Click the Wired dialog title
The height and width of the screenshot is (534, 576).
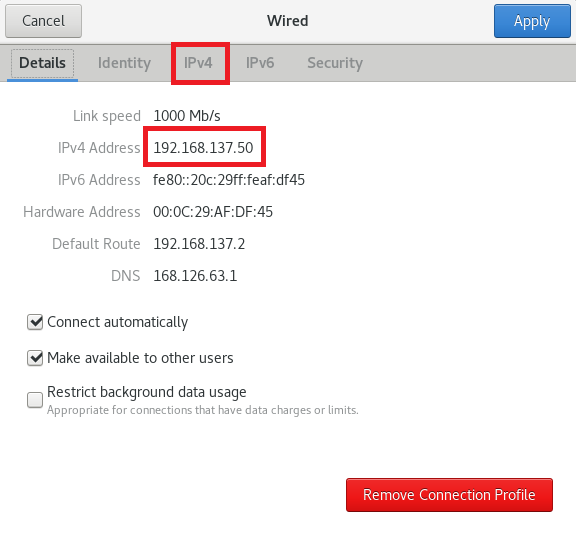tap(288, 21)
